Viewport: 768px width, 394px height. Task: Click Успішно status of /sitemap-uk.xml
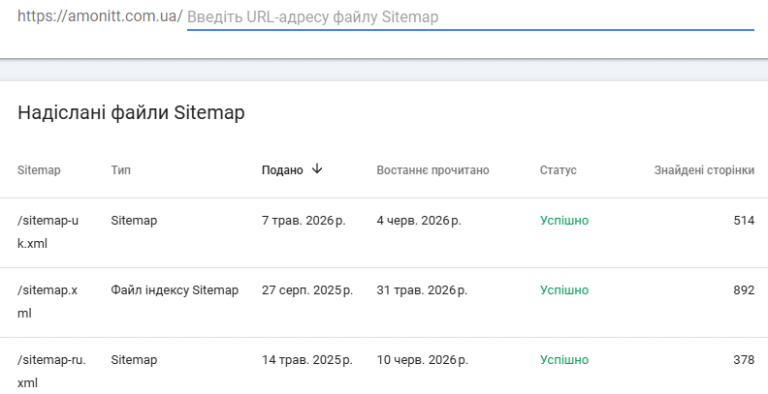(x=564, y=221)
